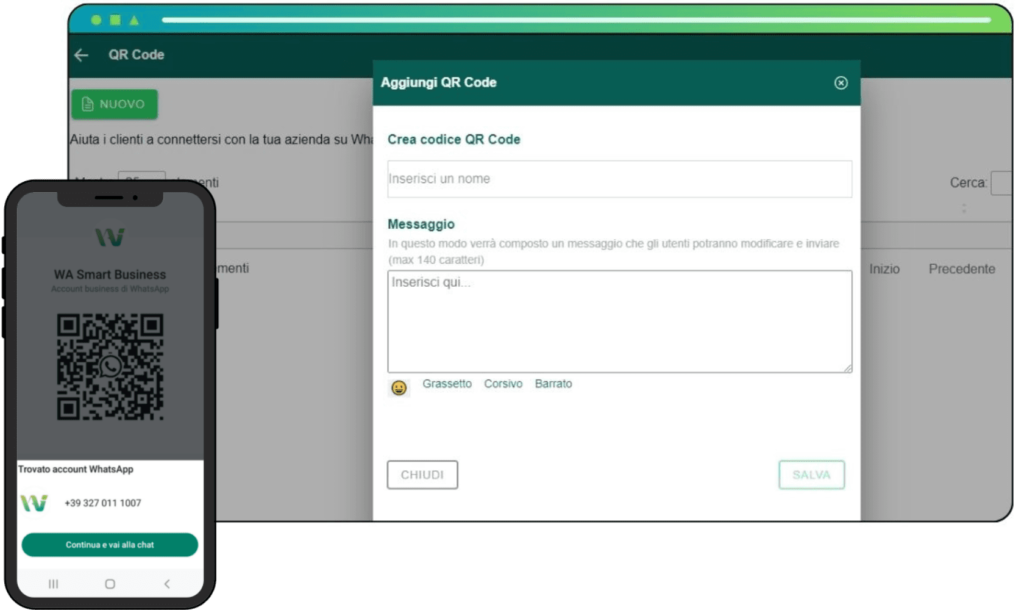1024x610 pixels.
Task: Click the NUOVO button
Action: pyautogui.click(x=114, y=104)
